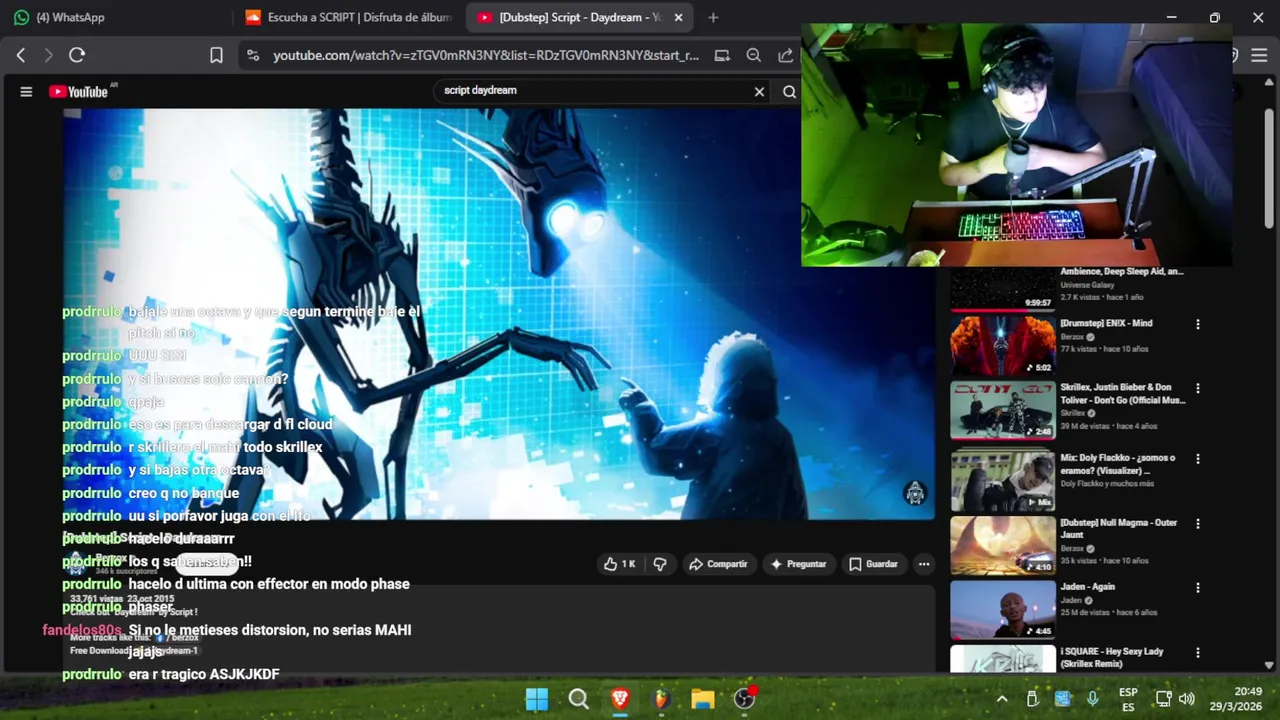
Task: Open the Jaden - Again video thumbnail
Action: tap(1002, 610)
